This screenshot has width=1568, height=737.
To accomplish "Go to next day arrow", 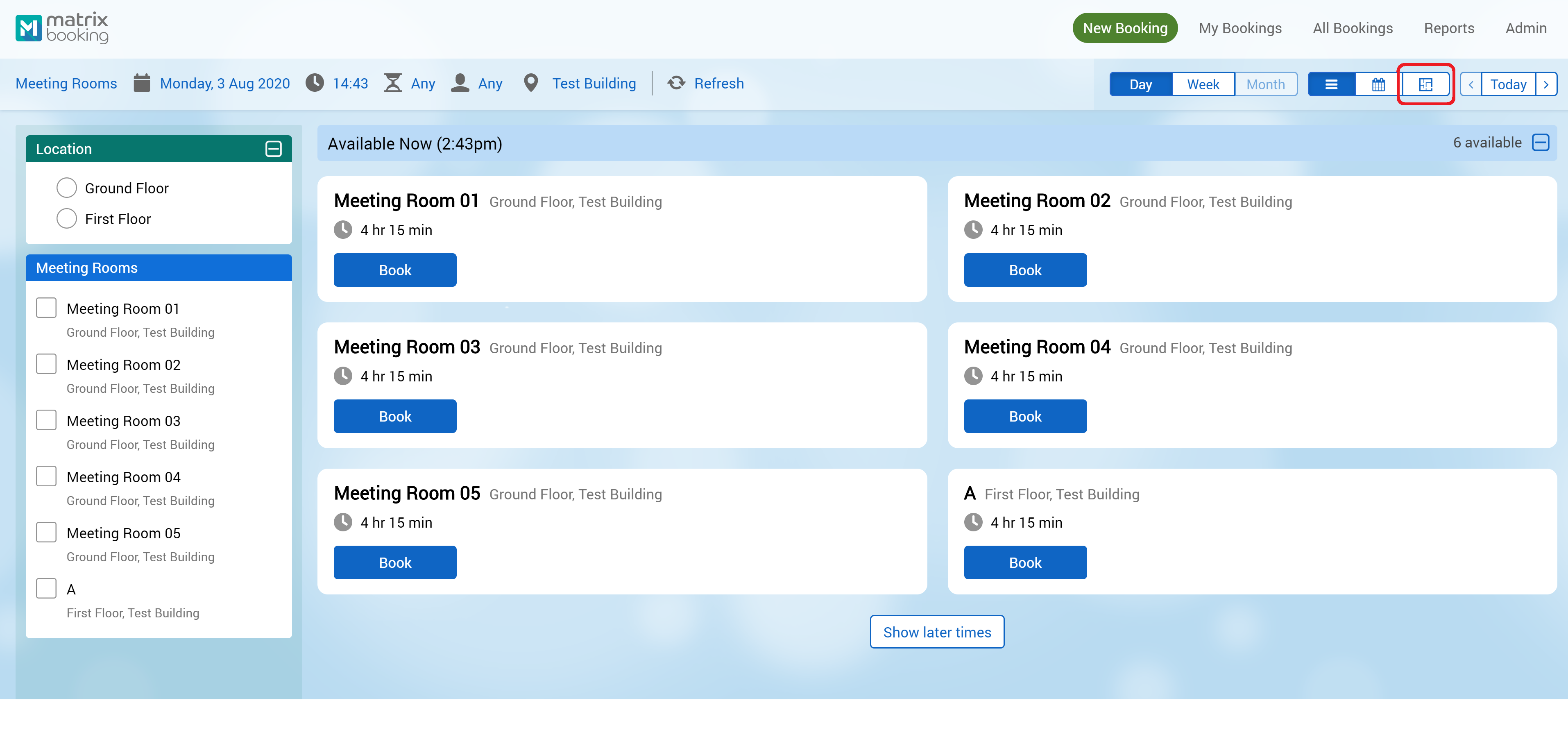I will [1545, 84].
